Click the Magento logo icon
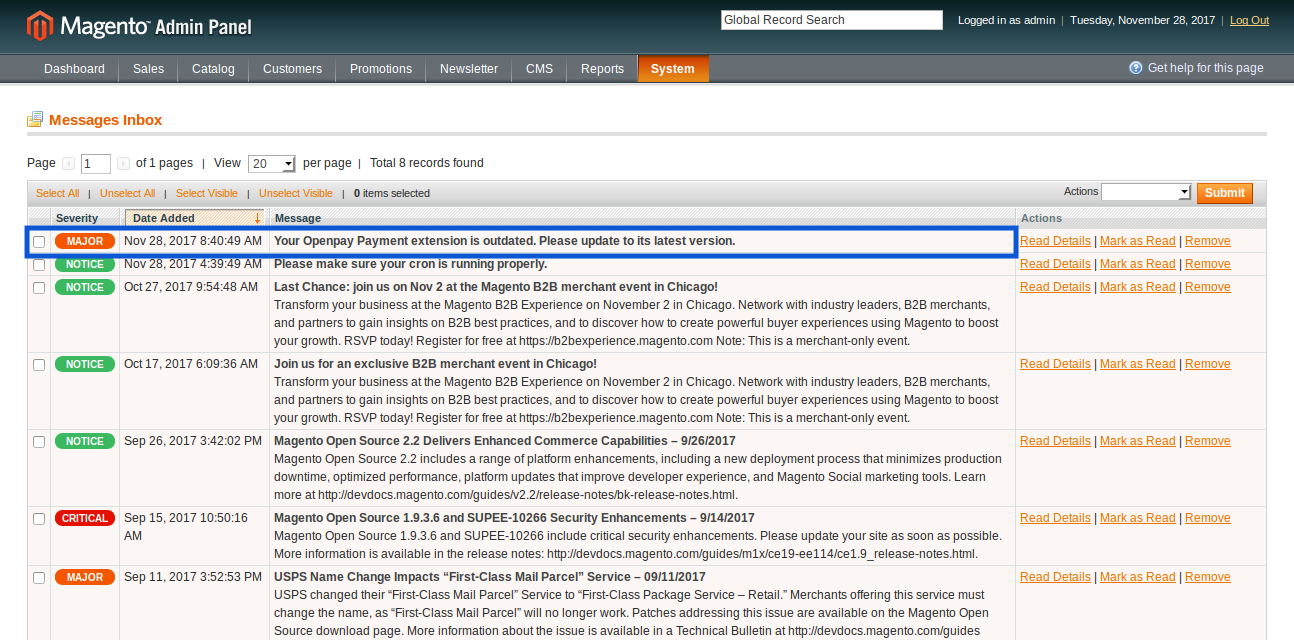Screen dimensions: 1294x640 click(40, 26)
